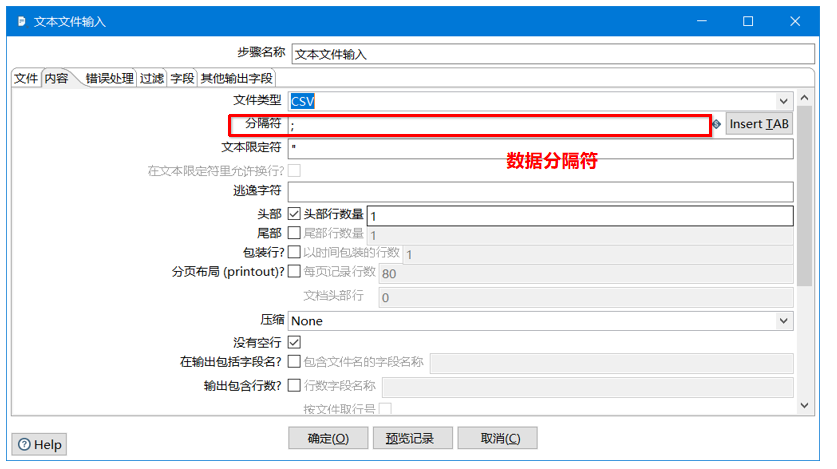Click the variable diamond icon beside 分隔符
This screenshot has height=469, width=837.
(716, 124)
